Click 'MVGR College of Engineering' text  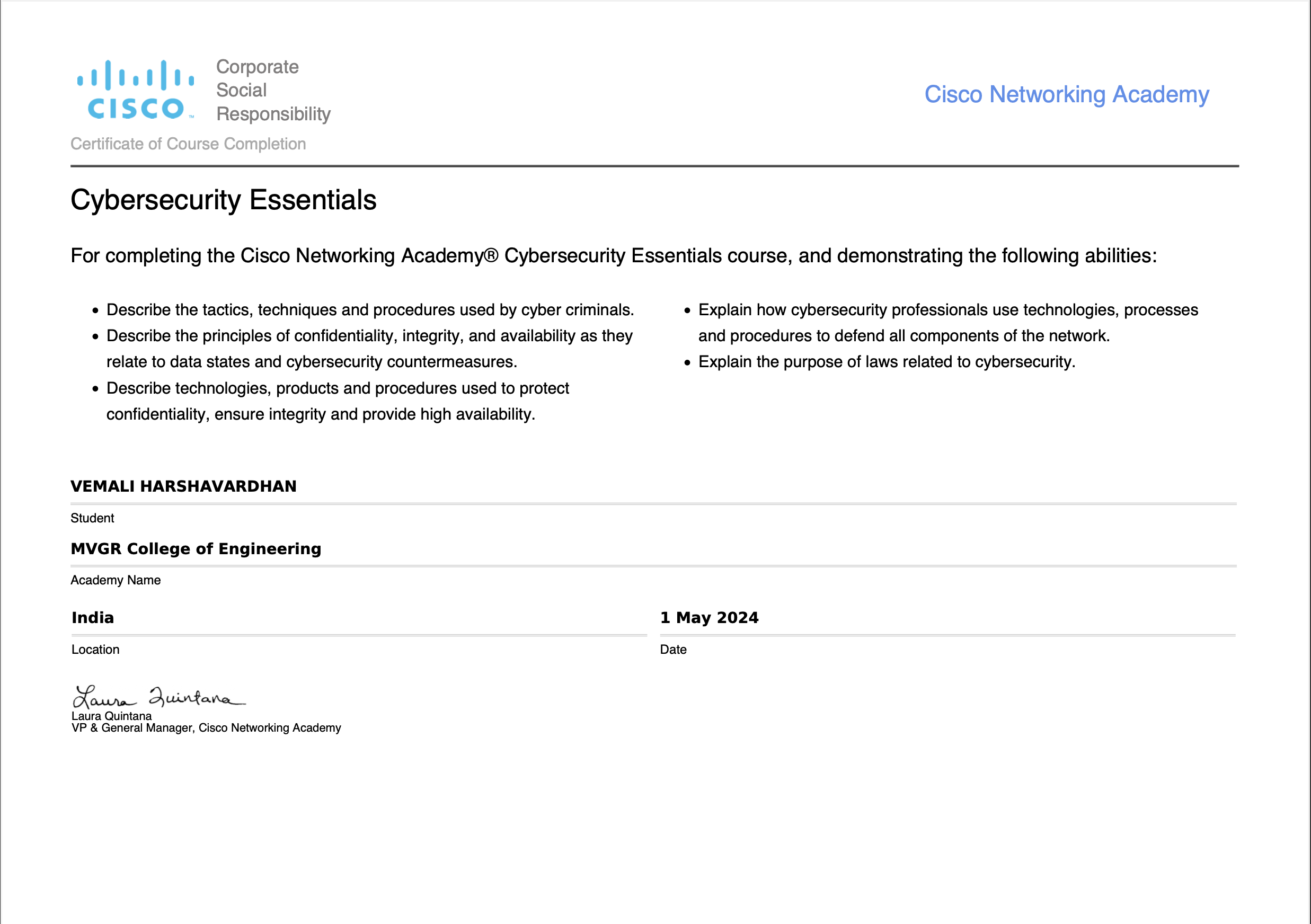point(196,548)
